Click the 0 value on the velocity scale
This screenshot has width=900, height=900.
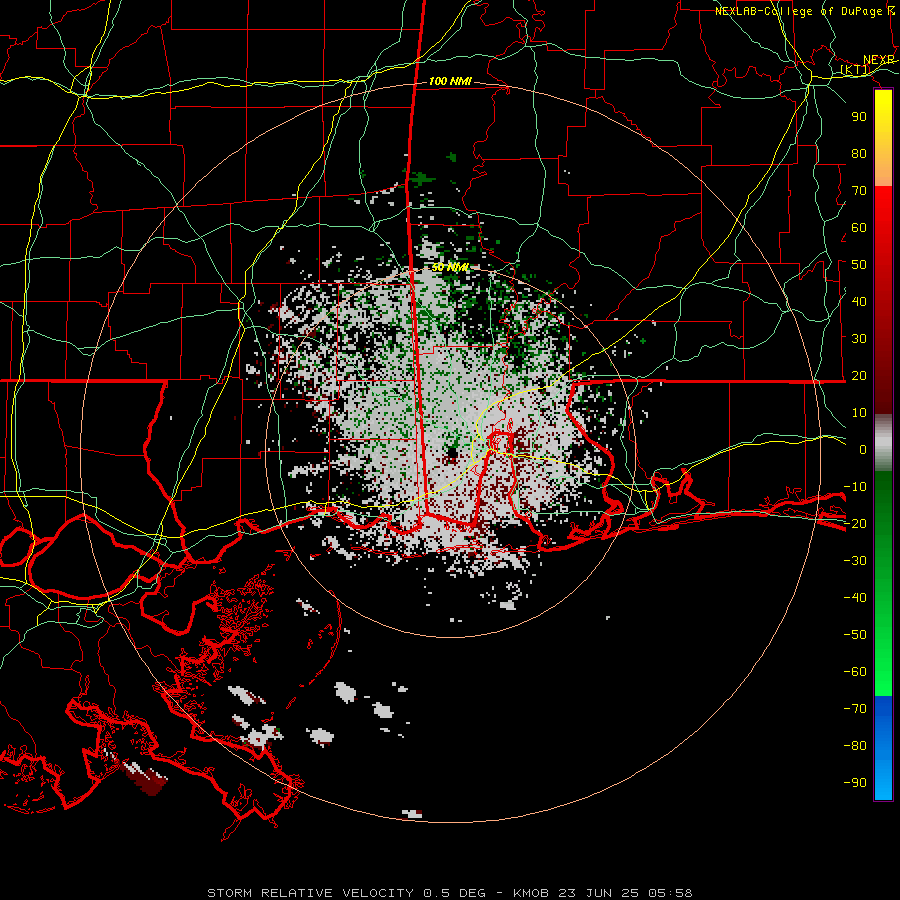point(863,449)
